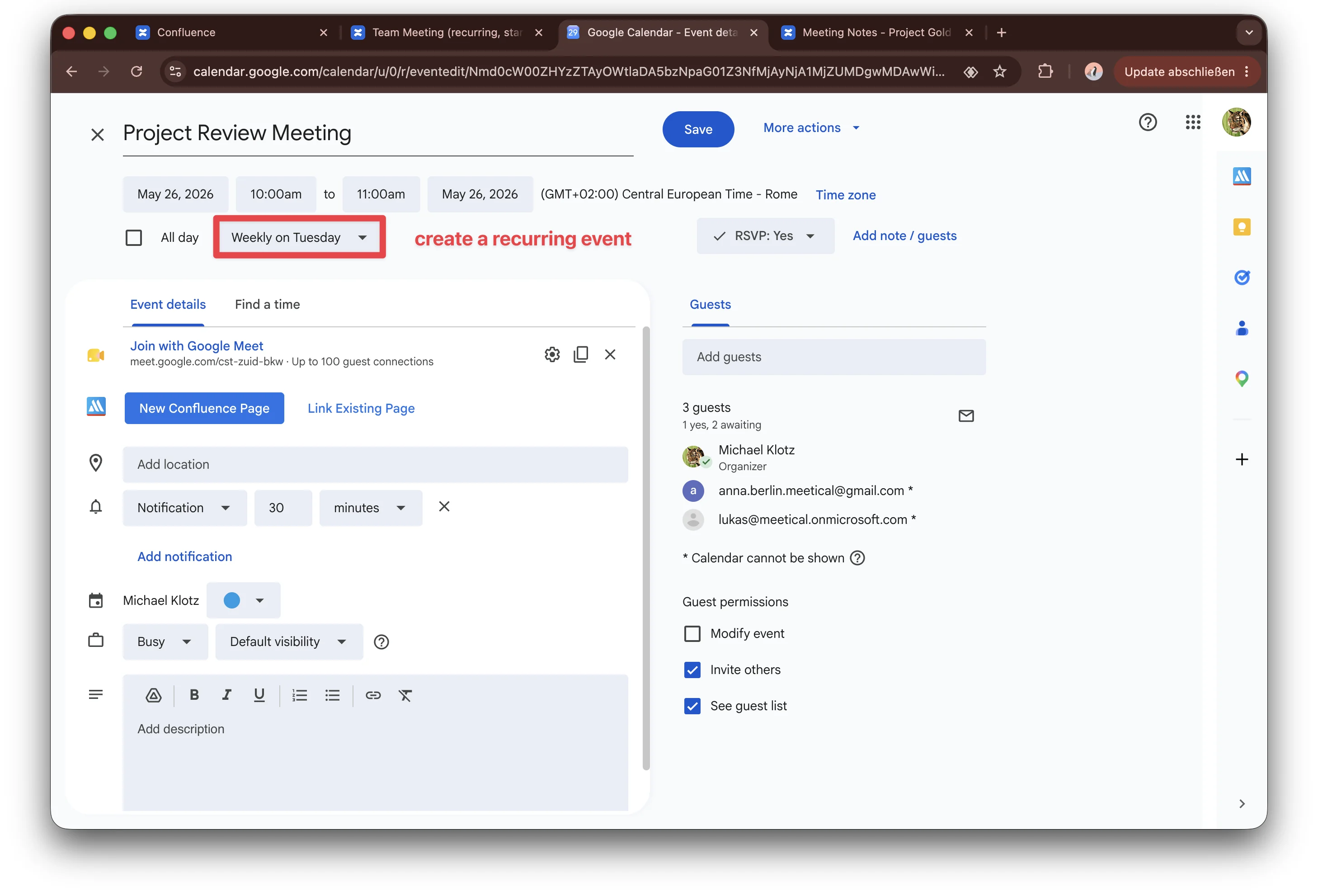Switch to Confluence browser tab
This screenshot has width=1318, height=896.
231,33
